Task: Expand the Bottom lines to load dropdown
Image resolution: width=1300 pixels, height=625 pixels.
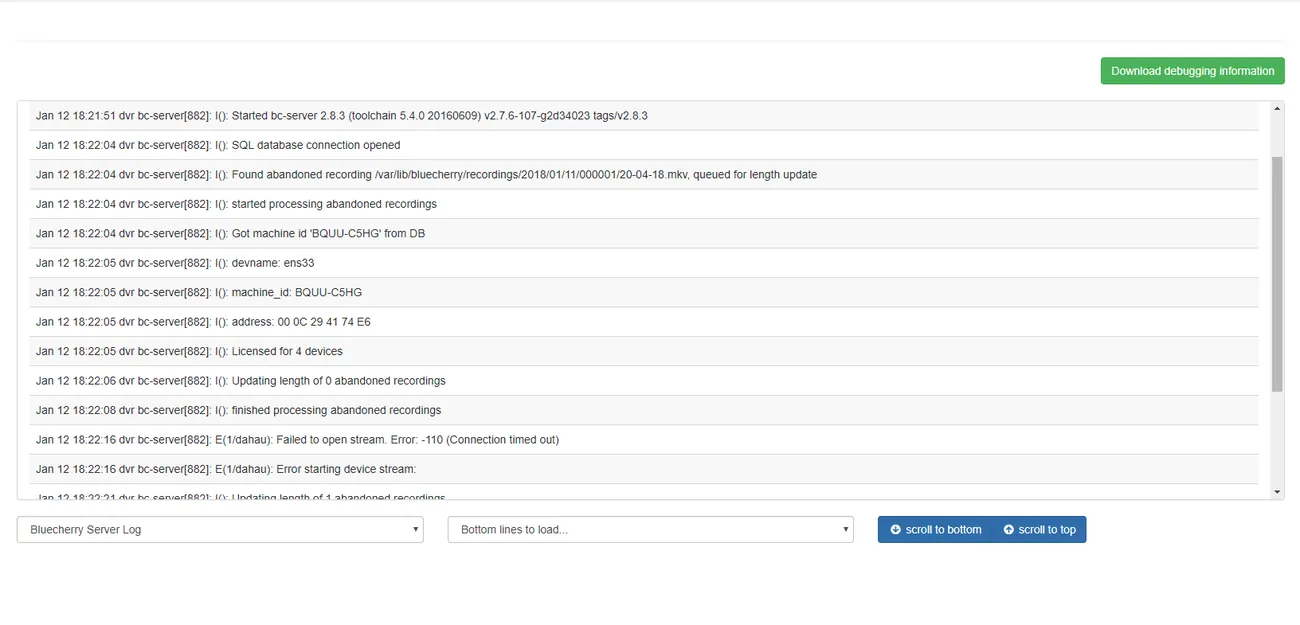Action: click(x=650, y=529)
